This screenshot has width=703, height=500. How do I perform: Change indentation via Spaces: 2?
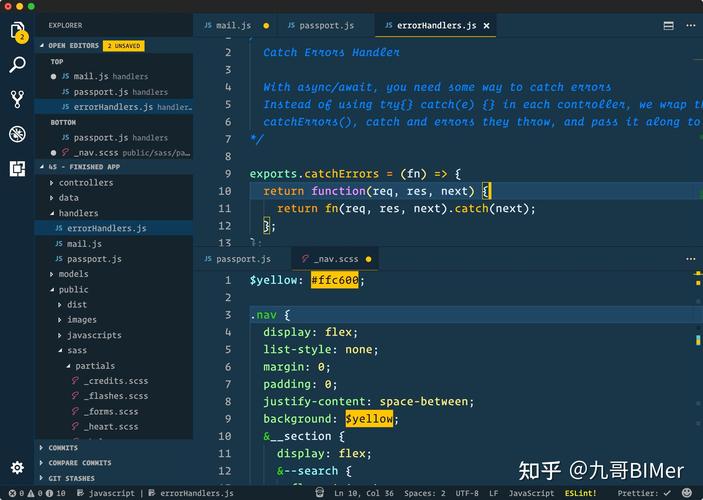tap(425, 493)
